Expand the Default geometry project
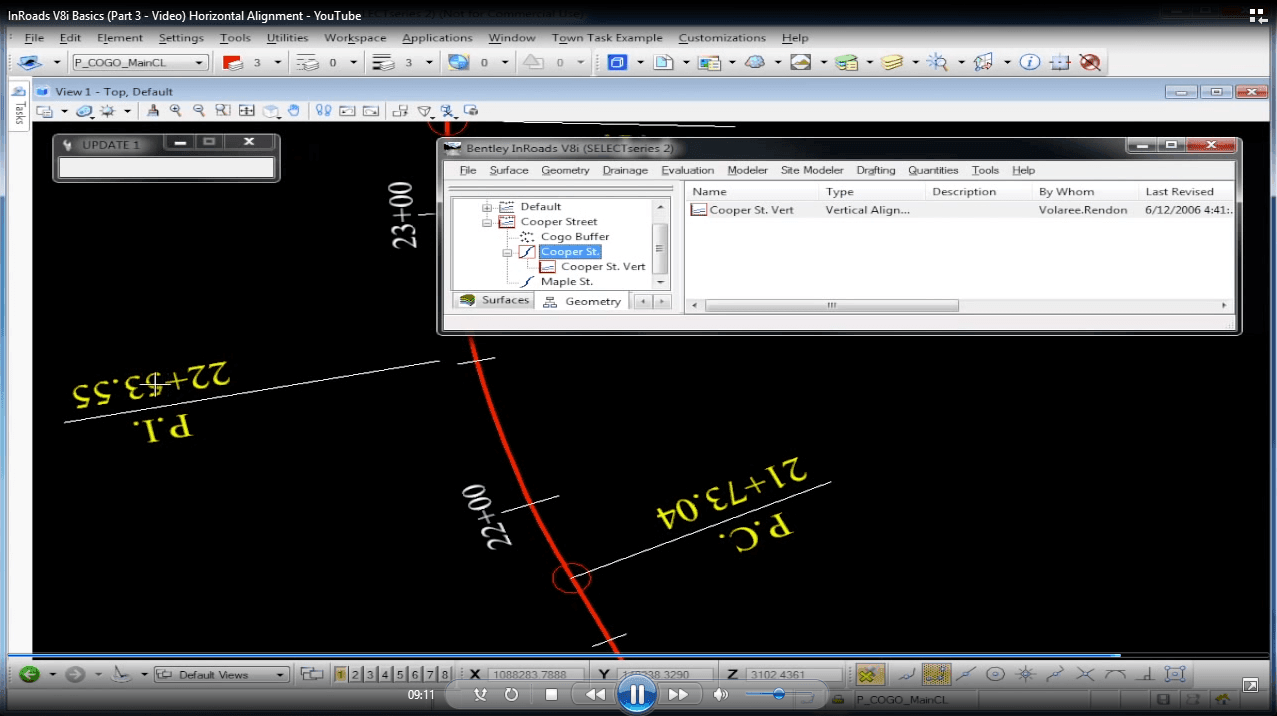This screenshot has width=1277, height=716. [488, 207]
